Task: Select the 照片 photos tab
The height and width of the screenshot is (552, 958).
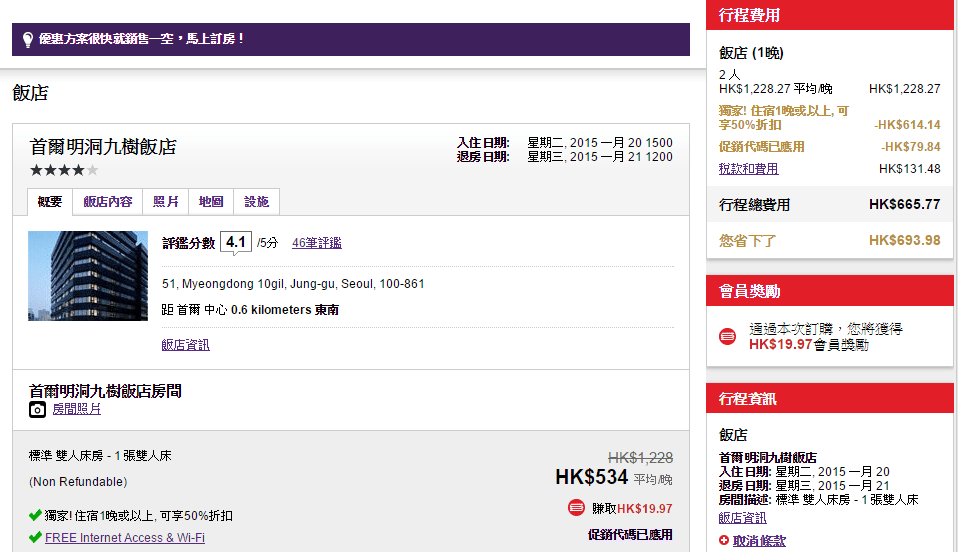Action: pyautogui.click(x=166, y=202)
